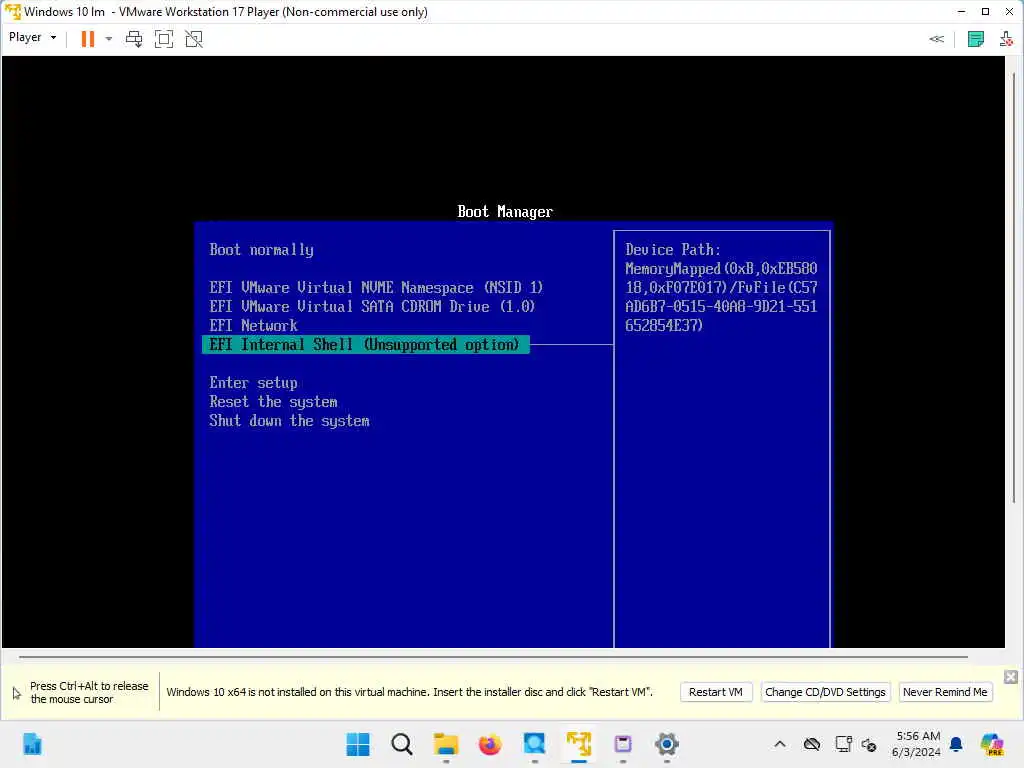Click the horizontal scrollbar below VM
The height and width of the screenshot is (768, 1024).
pos(493,657)
